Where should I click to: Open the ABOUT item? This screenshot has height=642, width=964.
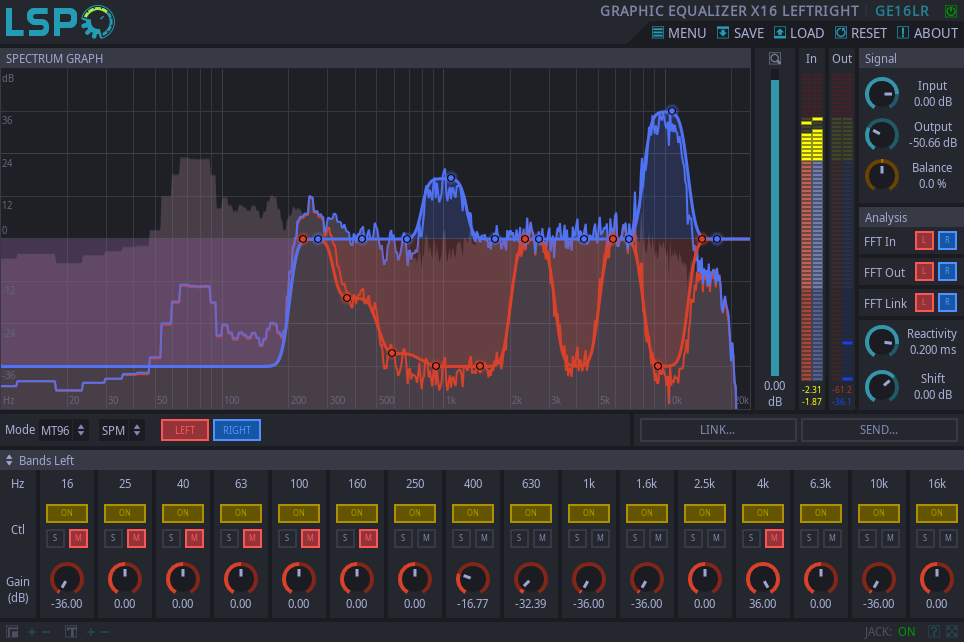(x=927, y=33)
